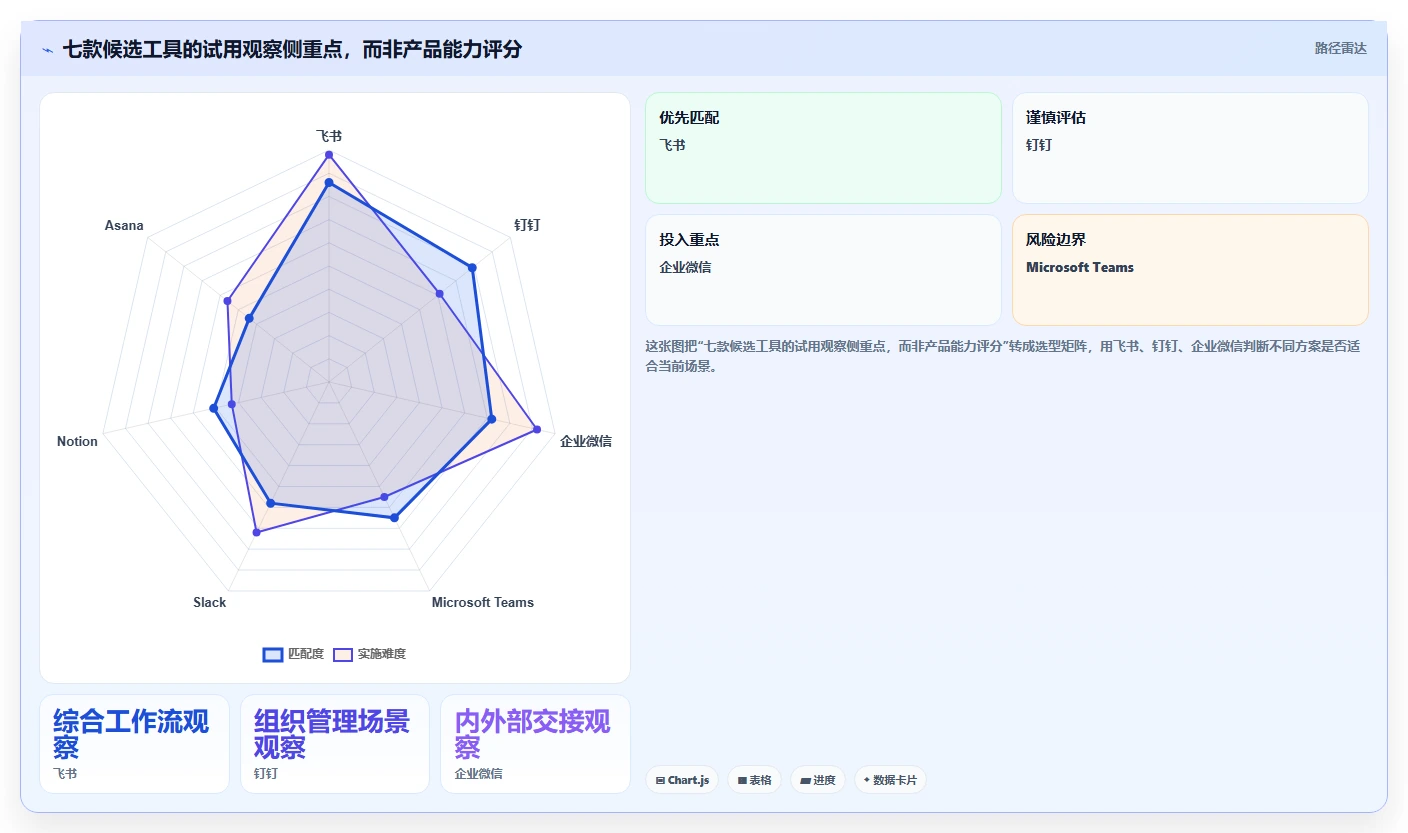
Task: Open the 投入重点 card
Action: [x=823, y=270]
